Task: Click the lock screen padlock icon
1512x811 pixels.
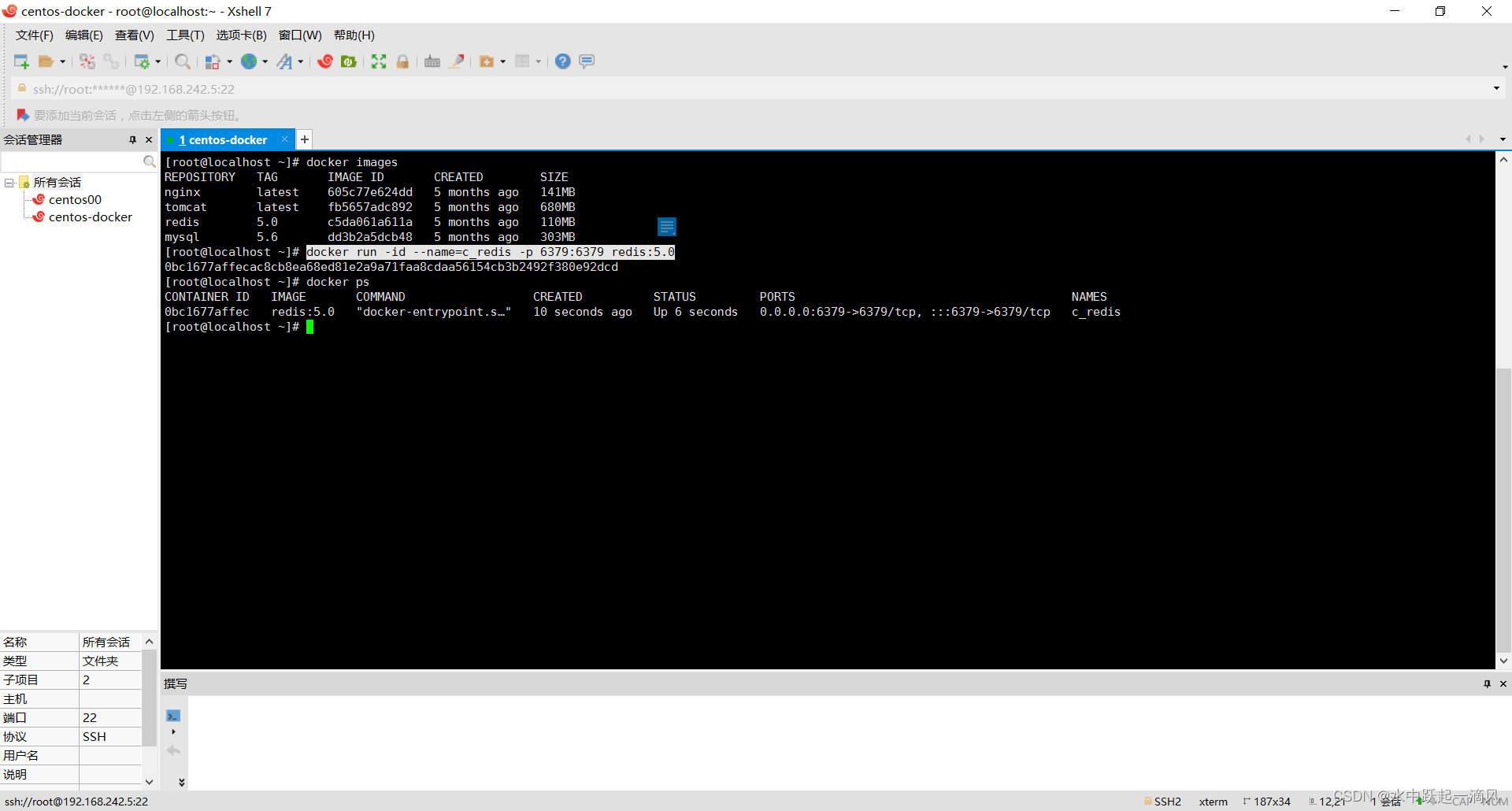Action: coord(402,61)
